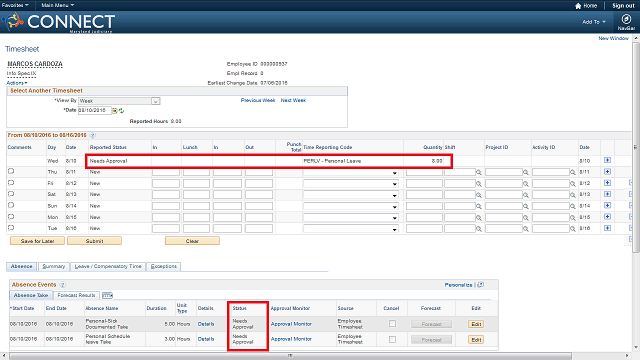Open help icon beside date range heading
This screenshot has height=360, width=640.
click(92, 135)
